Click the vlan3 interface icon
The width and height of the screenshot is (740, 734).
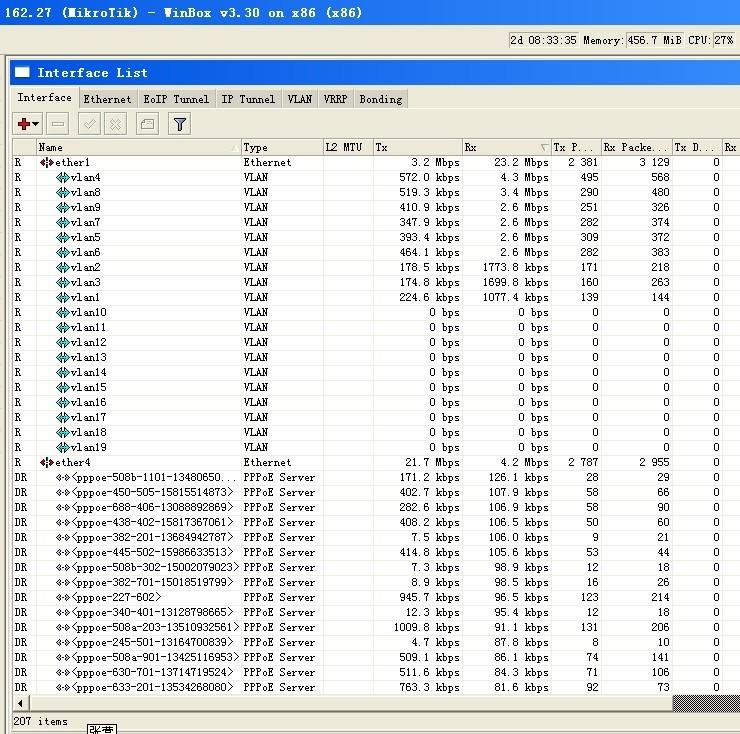[62, 282]
